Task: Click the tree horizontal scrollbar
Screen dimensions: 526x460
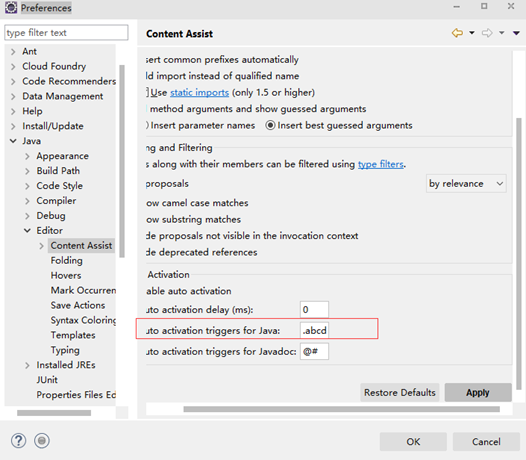Action: point(54,413)
